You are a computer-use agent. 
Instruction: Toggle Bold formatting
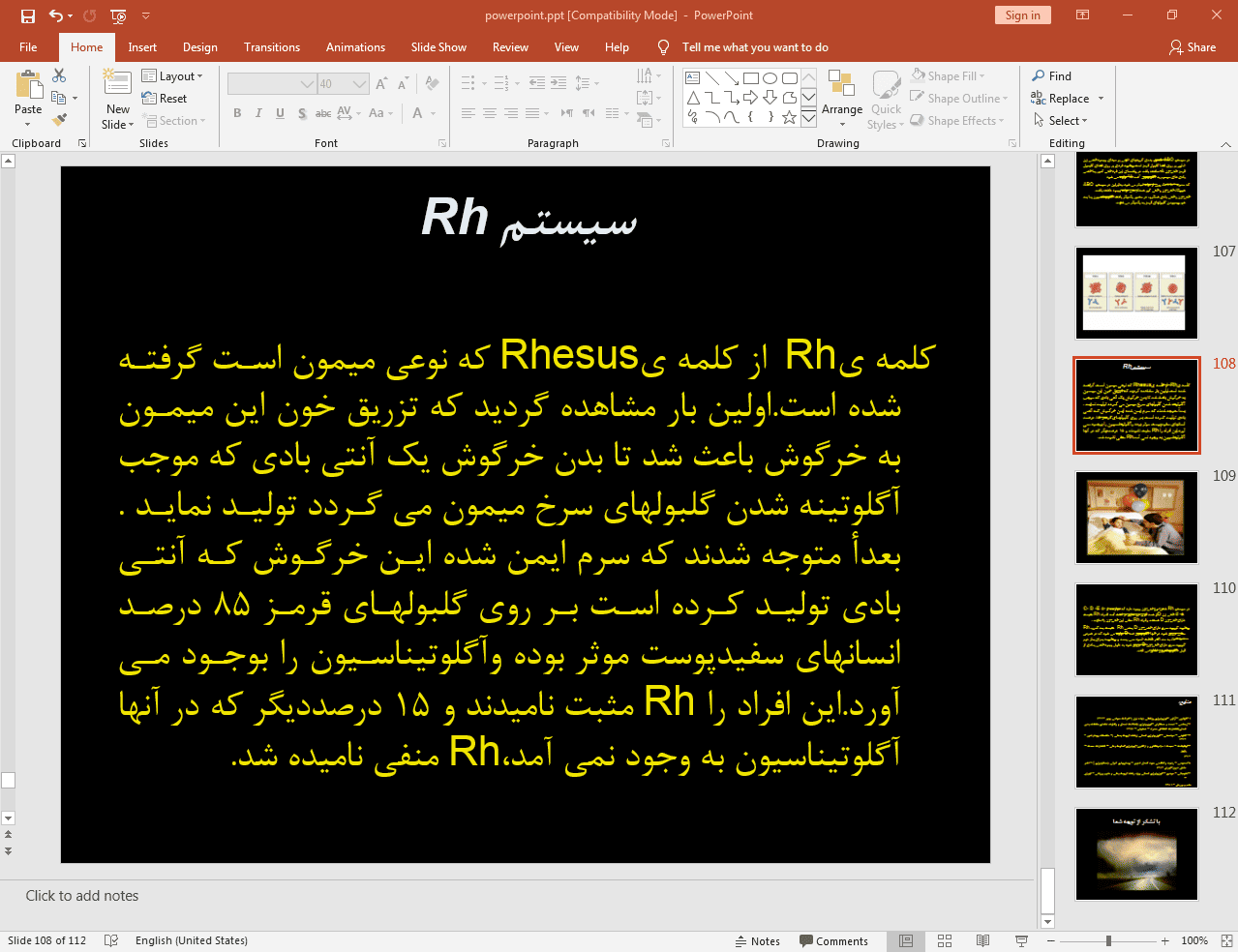(237, 113)
